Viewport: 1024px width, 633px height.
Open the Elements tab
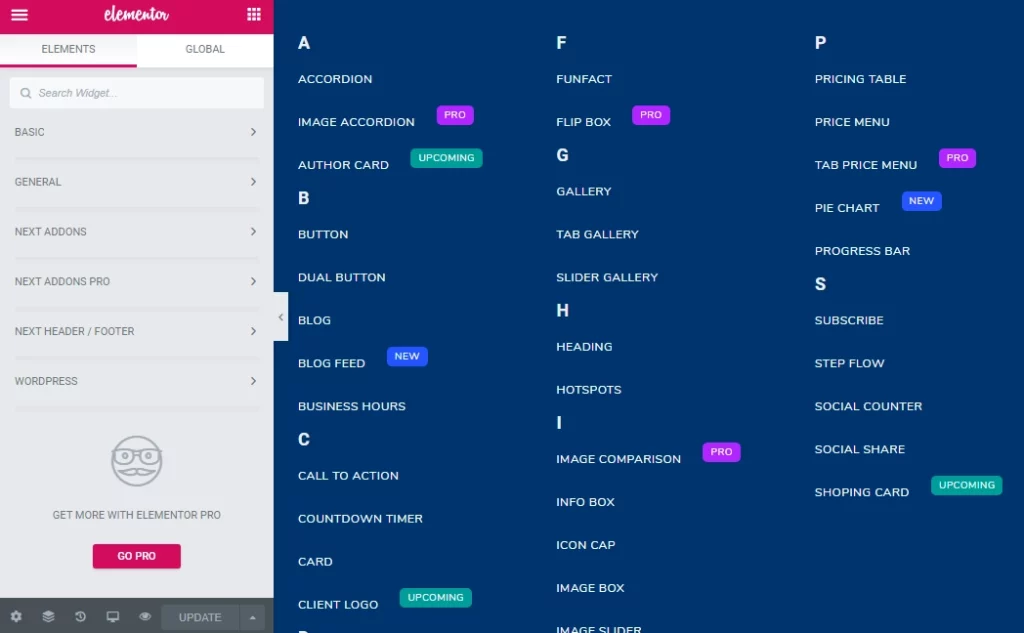click(x=68, y=48)
